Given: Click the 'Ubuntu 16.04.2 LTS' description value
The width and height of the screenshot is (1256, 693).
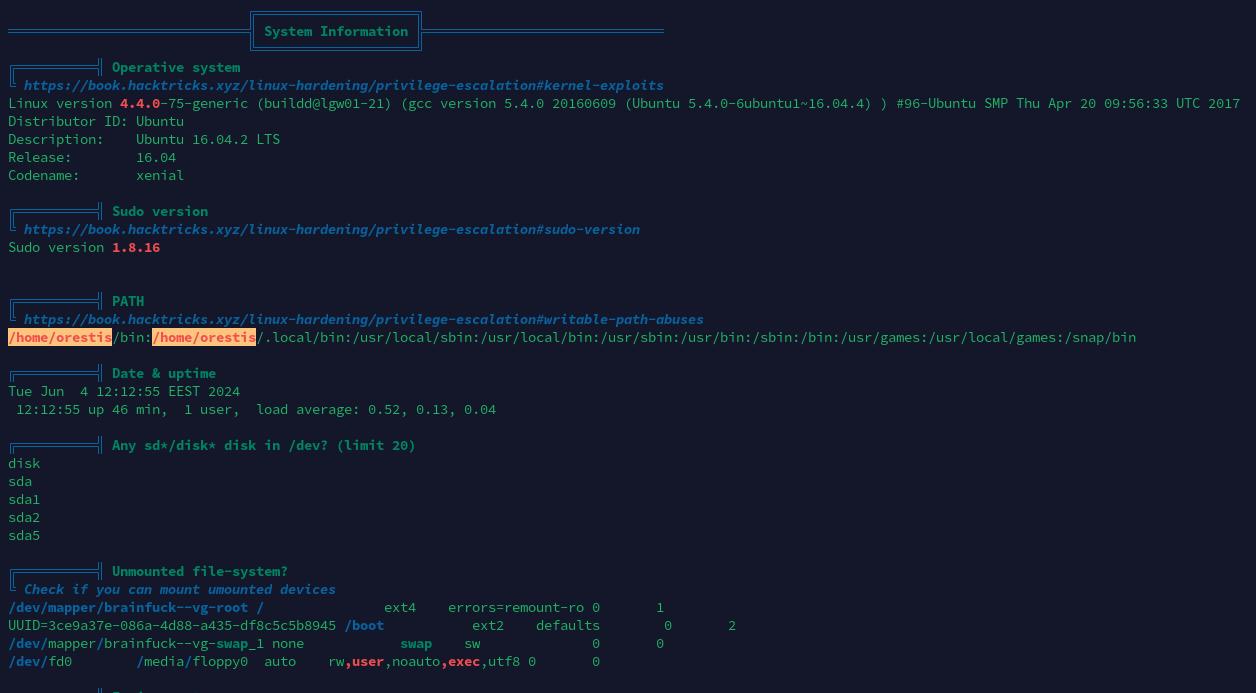Looking at the screenshot, I should [x=208, y=139].
